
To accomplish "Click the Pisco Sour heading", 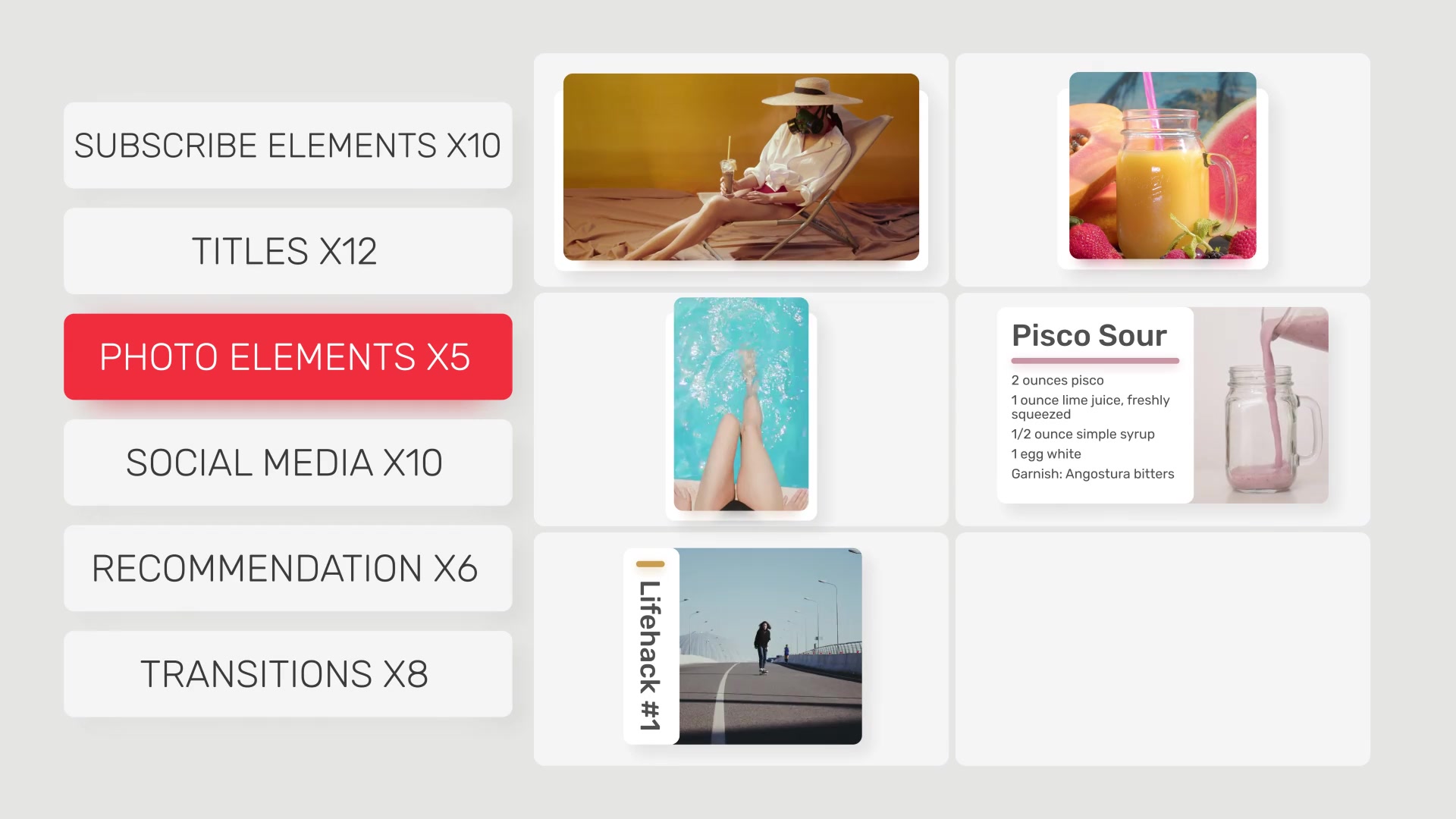I will pos(1089,335).
